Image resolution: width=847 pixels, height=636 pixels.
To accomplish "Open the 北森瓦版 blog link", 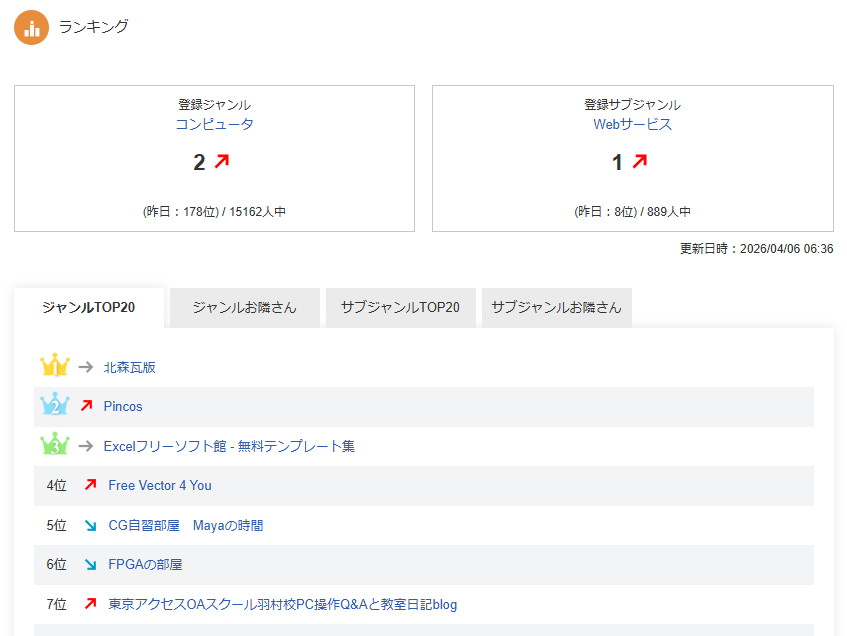I will point(130,367).
